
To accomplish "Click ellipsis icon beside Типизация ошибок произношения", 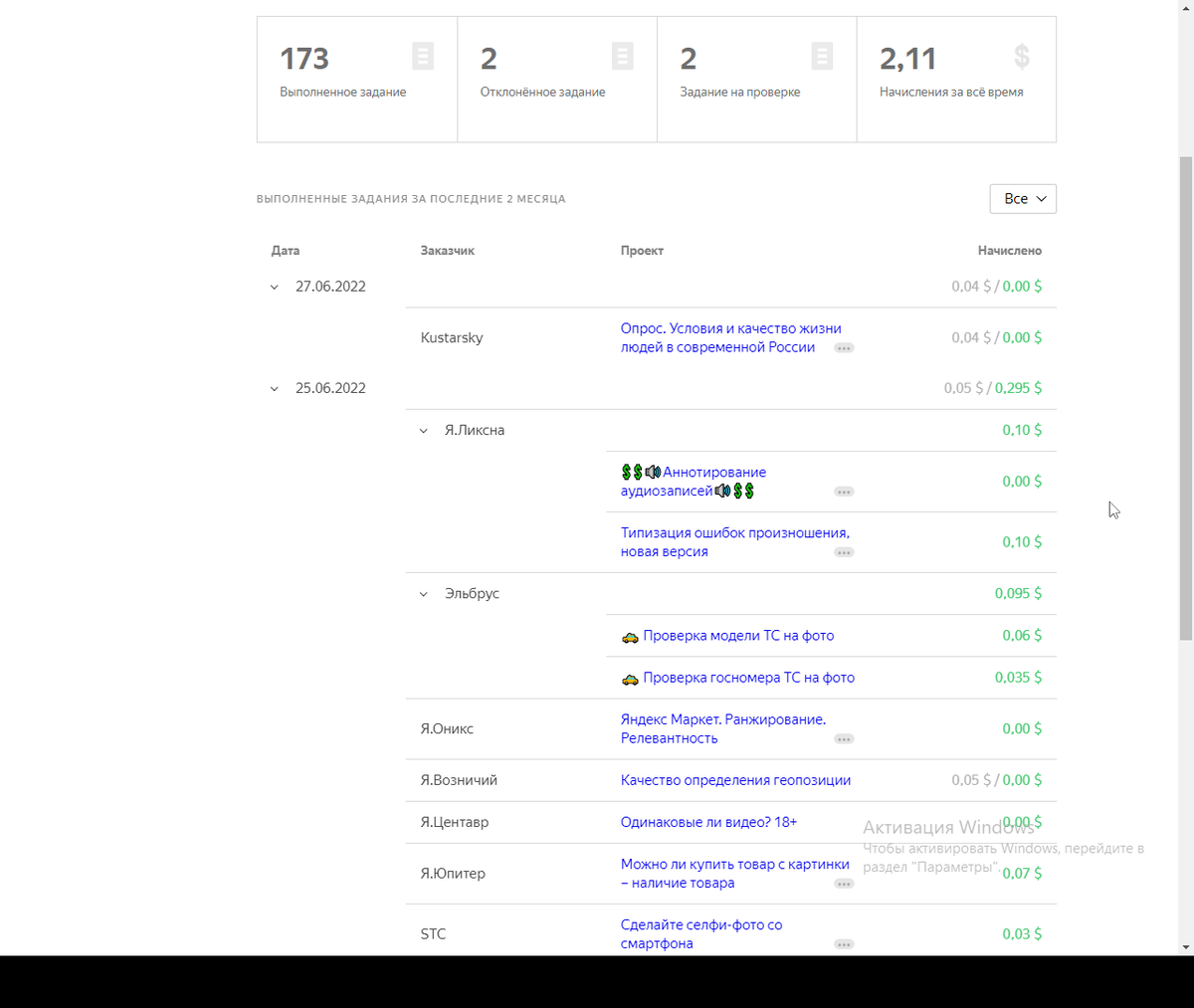I will [x=844, y=552].
